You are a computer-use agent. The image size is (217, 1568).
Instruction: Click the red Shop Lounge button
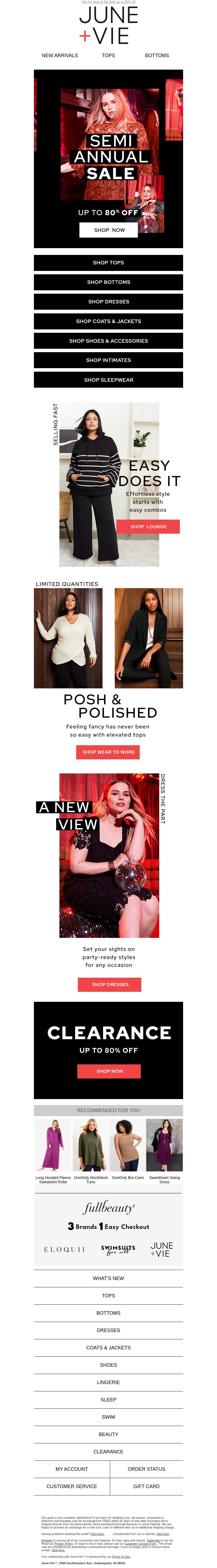coord(148,527)
